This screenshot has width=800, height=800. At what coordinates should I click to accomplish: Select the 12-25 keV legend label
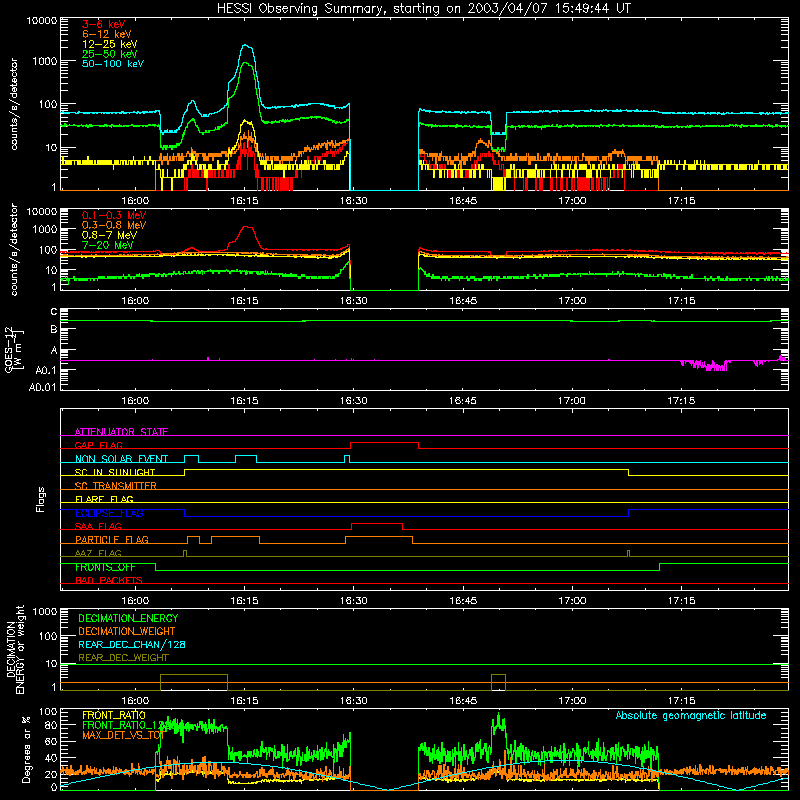(109, 44)
